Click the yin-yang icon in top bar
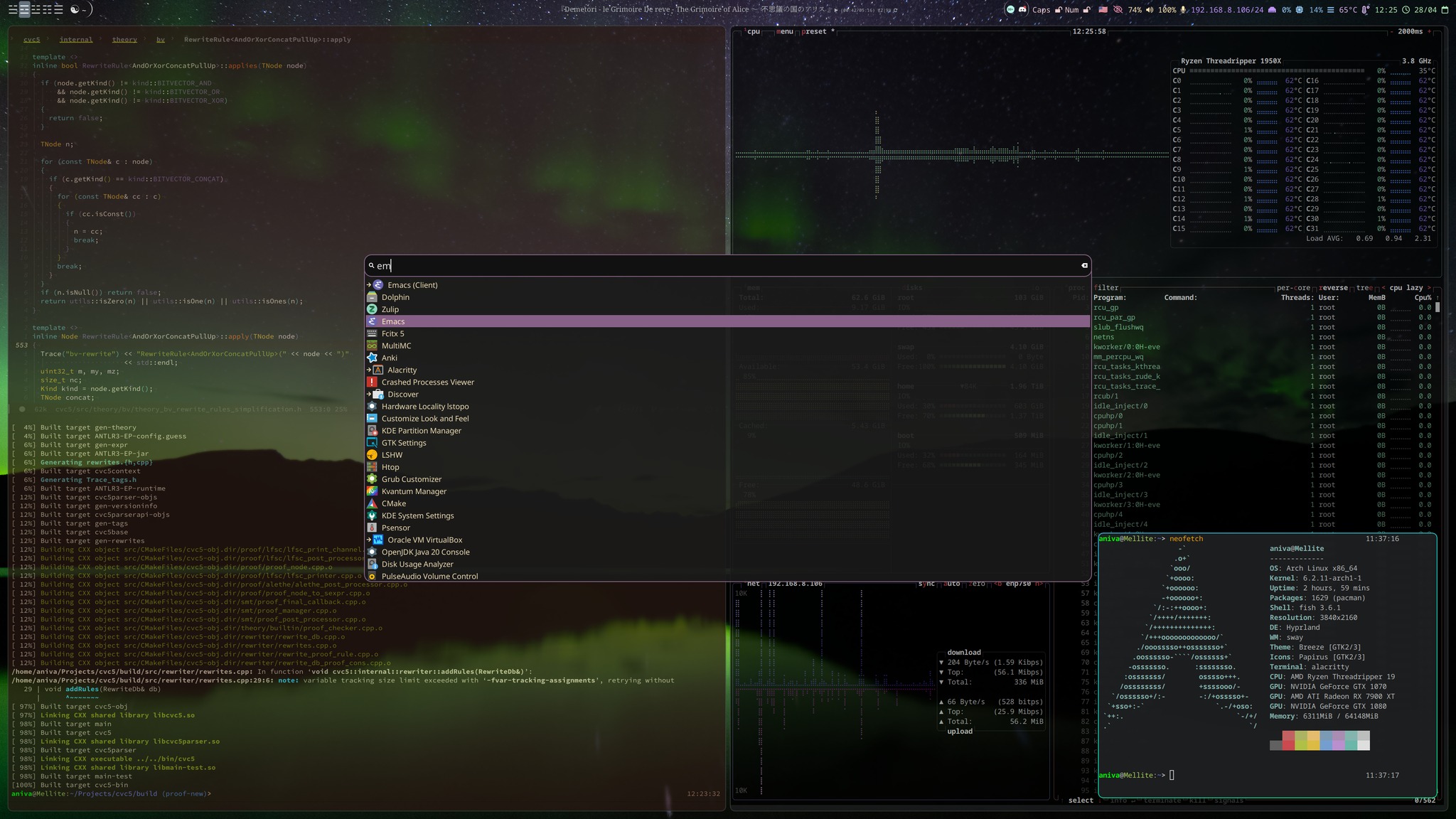 tap(75, 9)
